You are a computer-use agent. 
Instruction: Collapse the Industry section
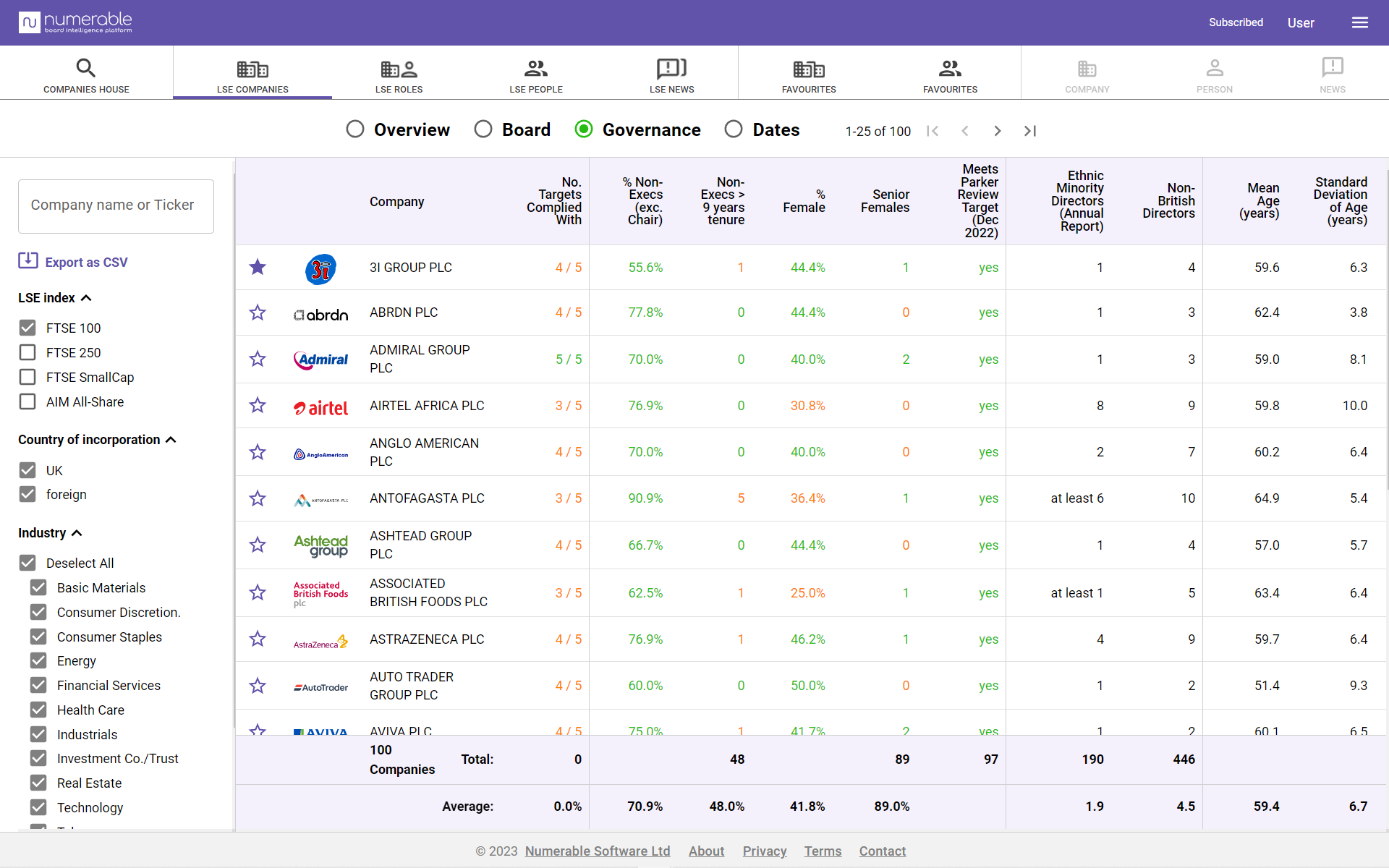coord(77,533)
